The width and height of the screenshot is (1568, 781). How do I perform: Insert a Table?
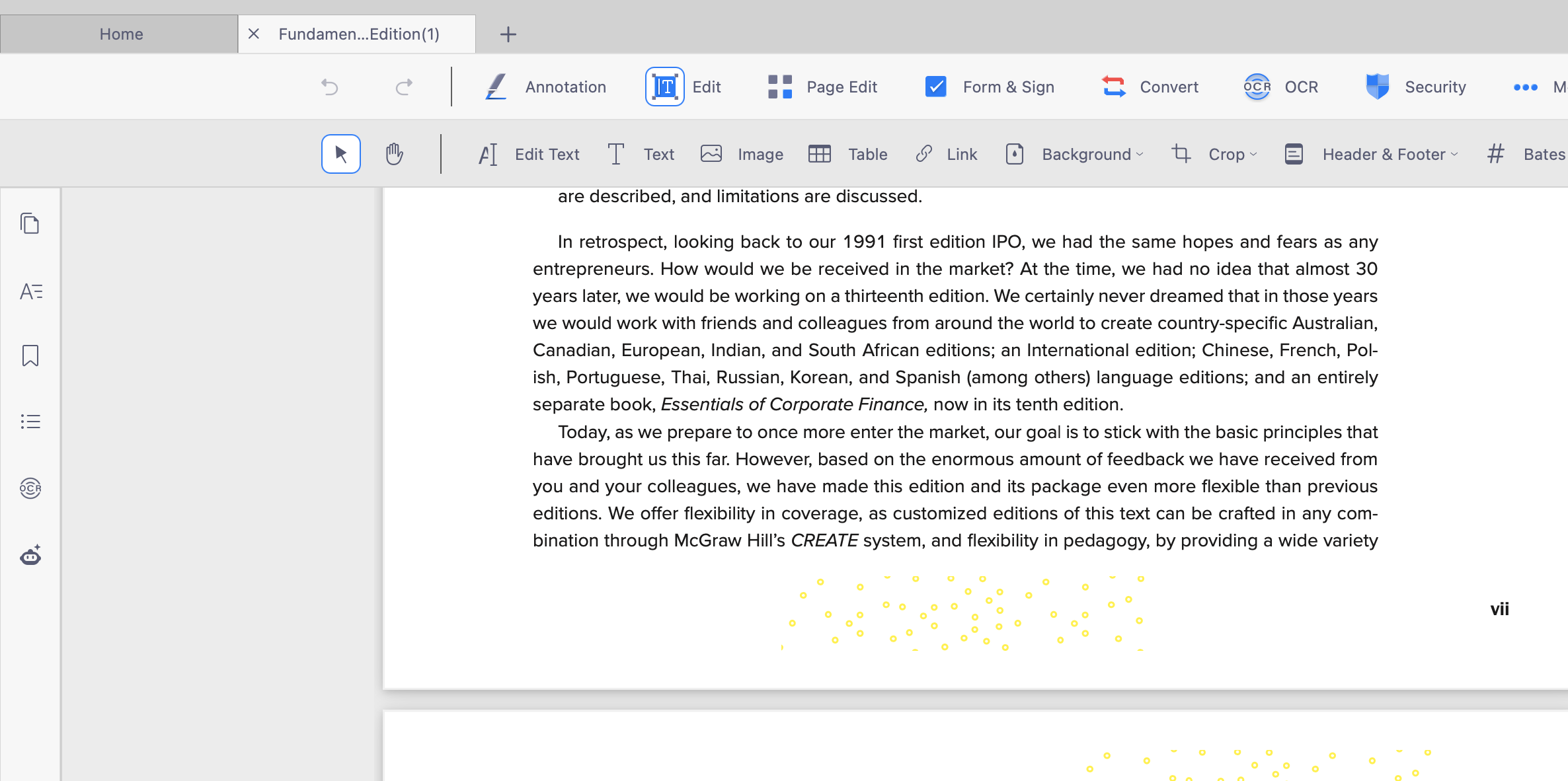847,154
